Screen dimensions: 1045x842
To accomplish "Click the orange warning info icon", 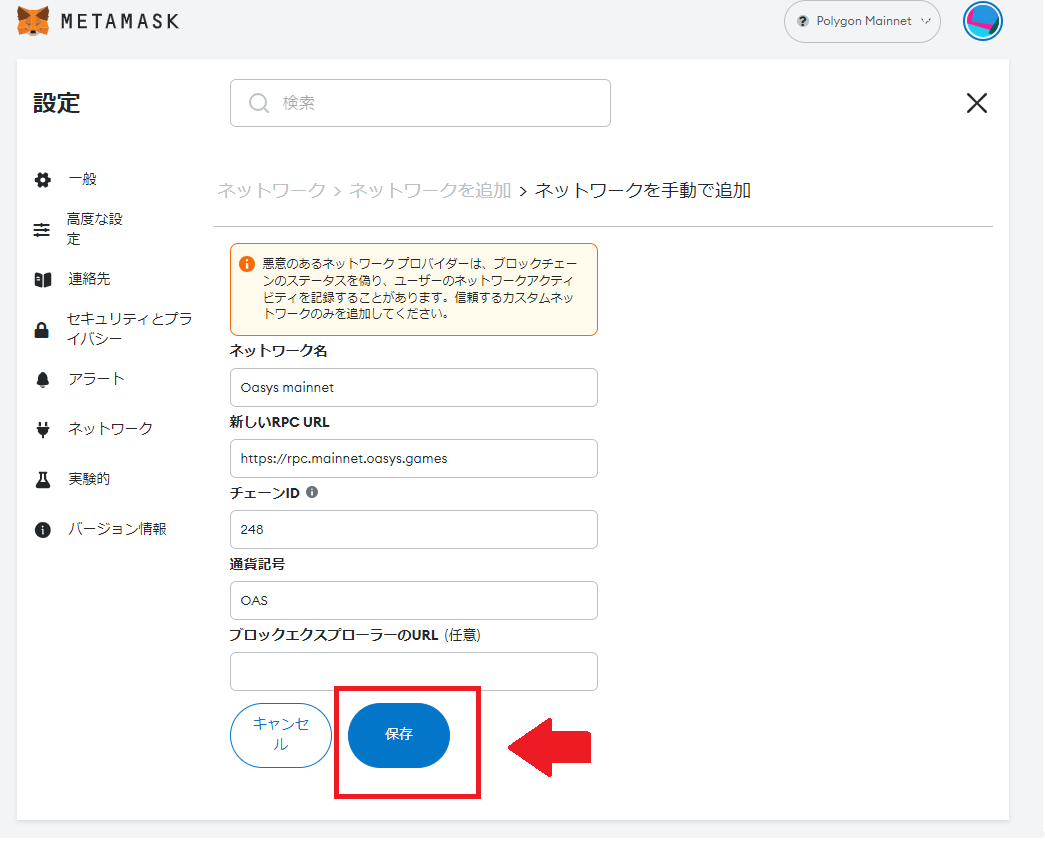I will [x=247, y=264].
